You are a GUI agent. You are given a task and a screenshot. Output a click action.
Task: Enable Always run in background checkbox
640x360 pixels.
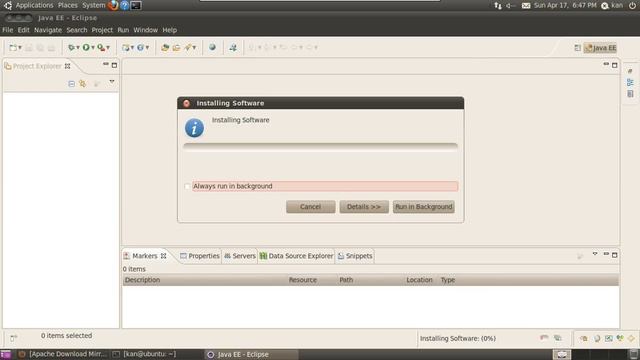[x=187, y=187]
